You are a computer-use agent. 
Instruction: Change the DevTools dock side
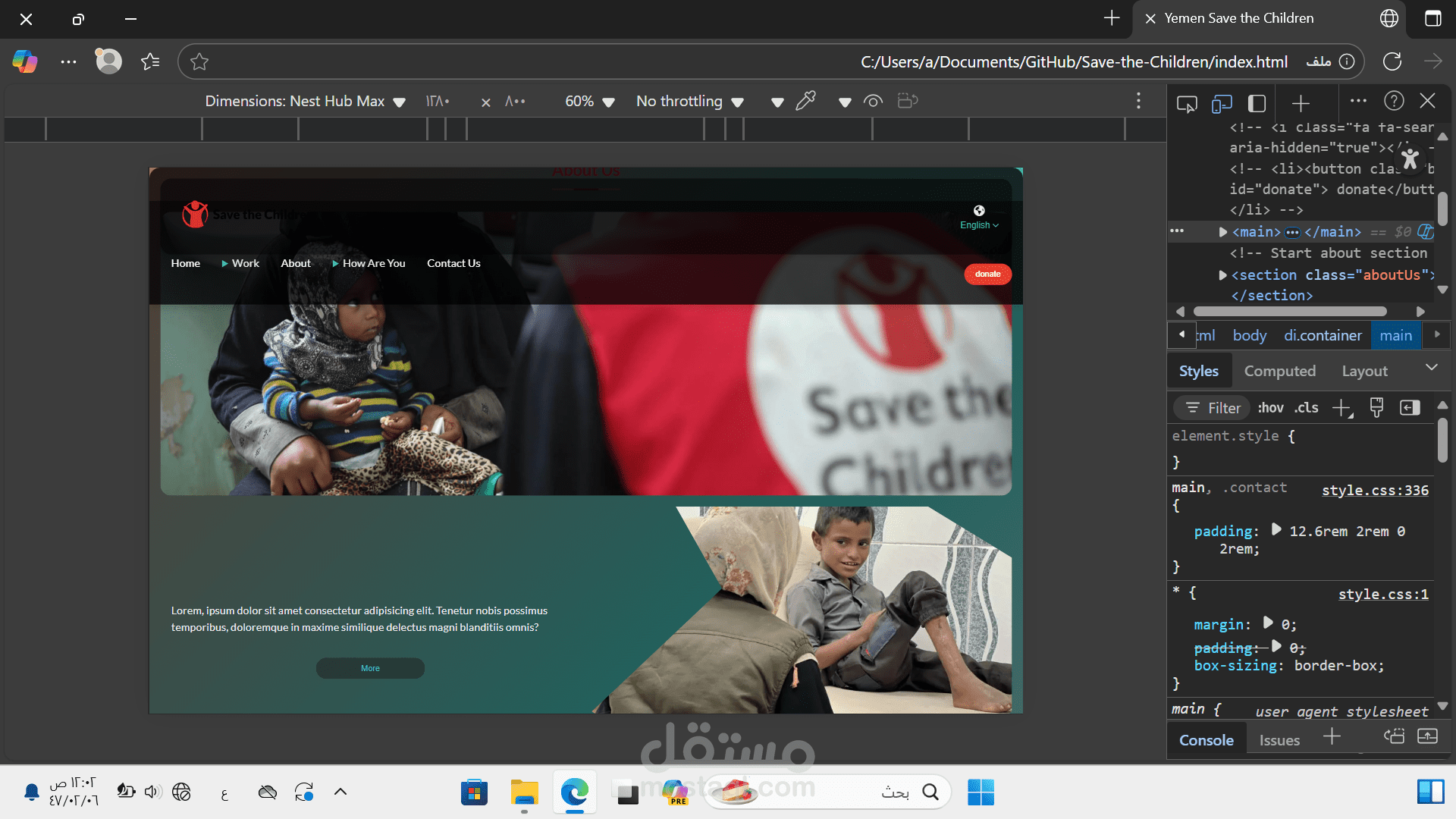click(1257, 102)
